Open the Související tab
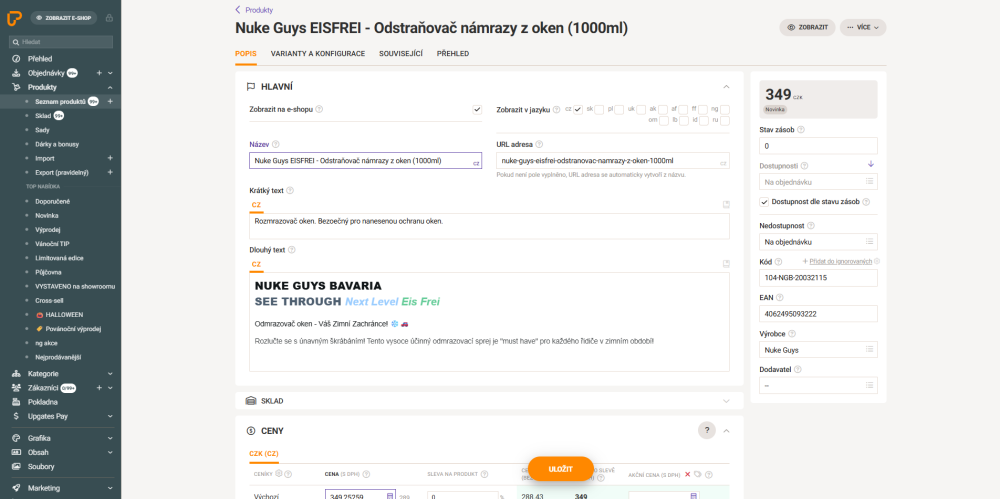Screen dimensions: 1000x499 coord(400,53)
